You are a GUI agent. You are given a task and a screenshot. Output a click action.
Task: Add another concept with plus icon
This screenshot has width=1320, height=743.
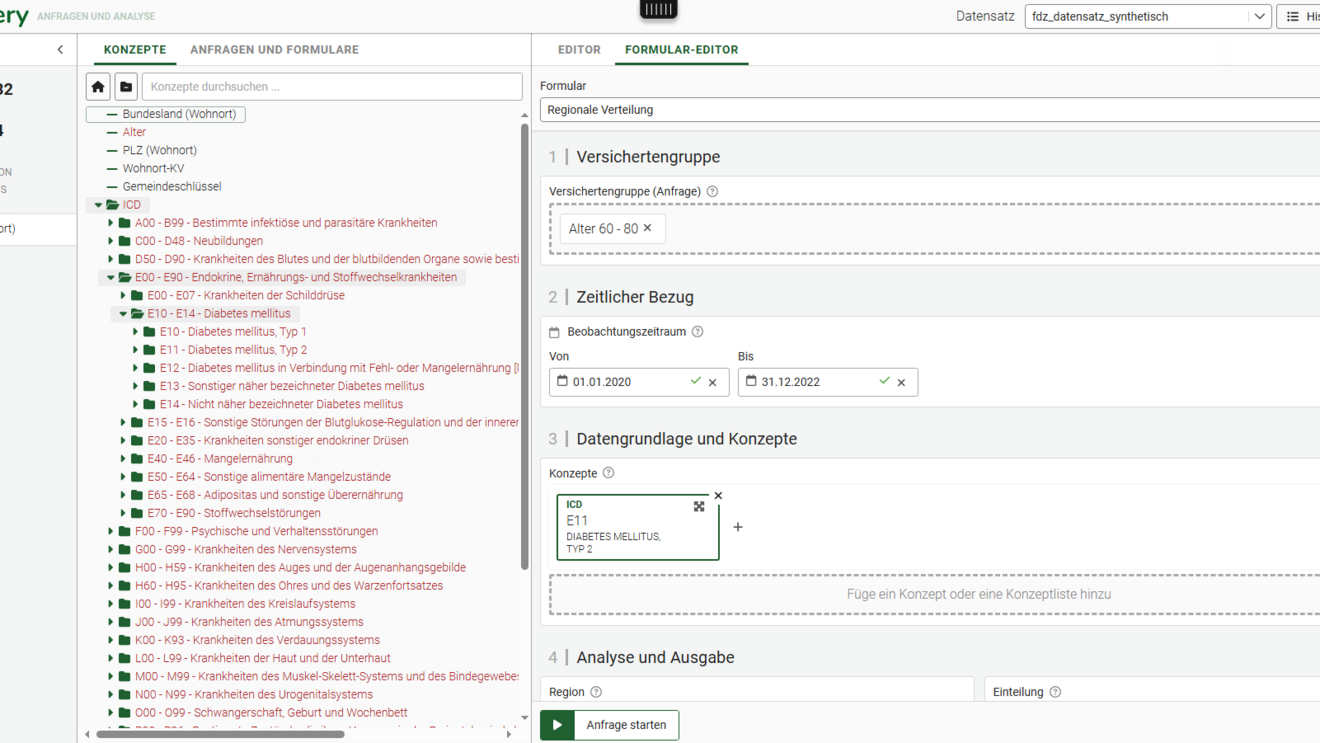click(x=738, y=527)
